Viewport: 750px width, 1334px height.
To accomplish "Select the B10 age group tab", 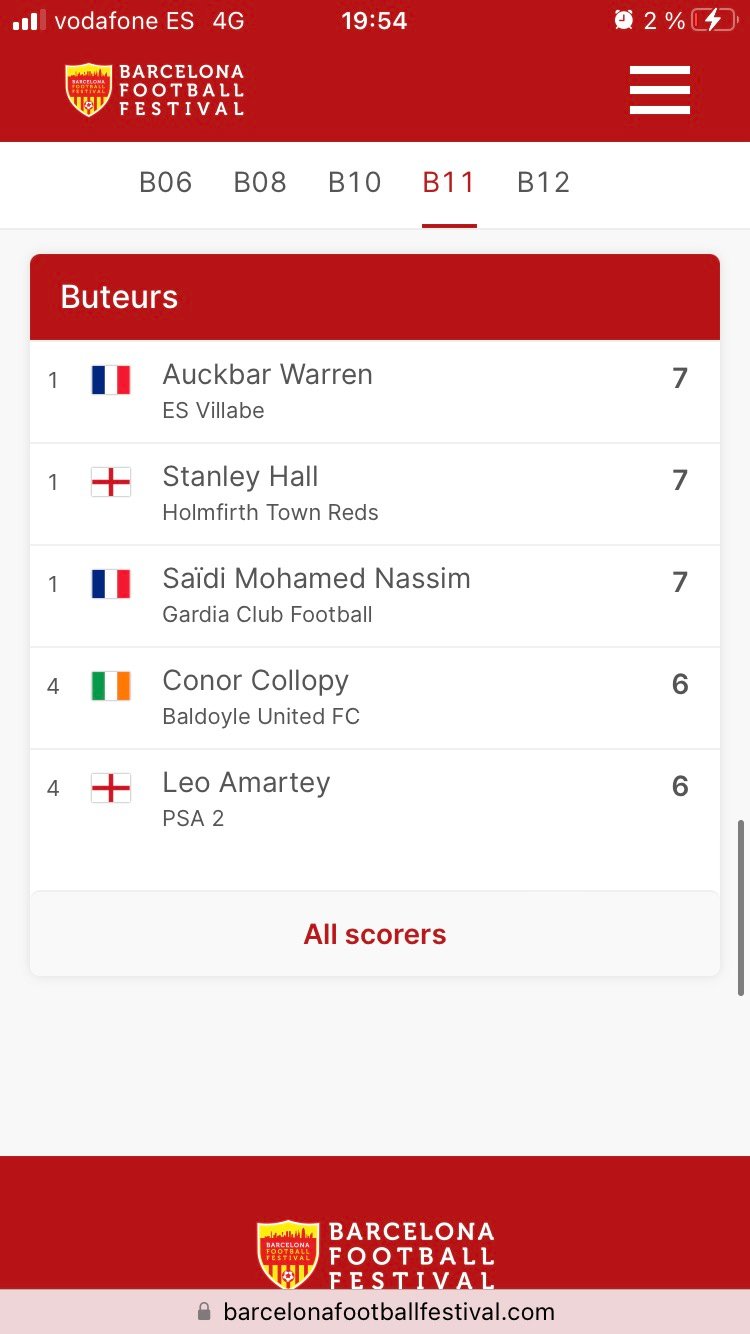I will coord(355,183).
